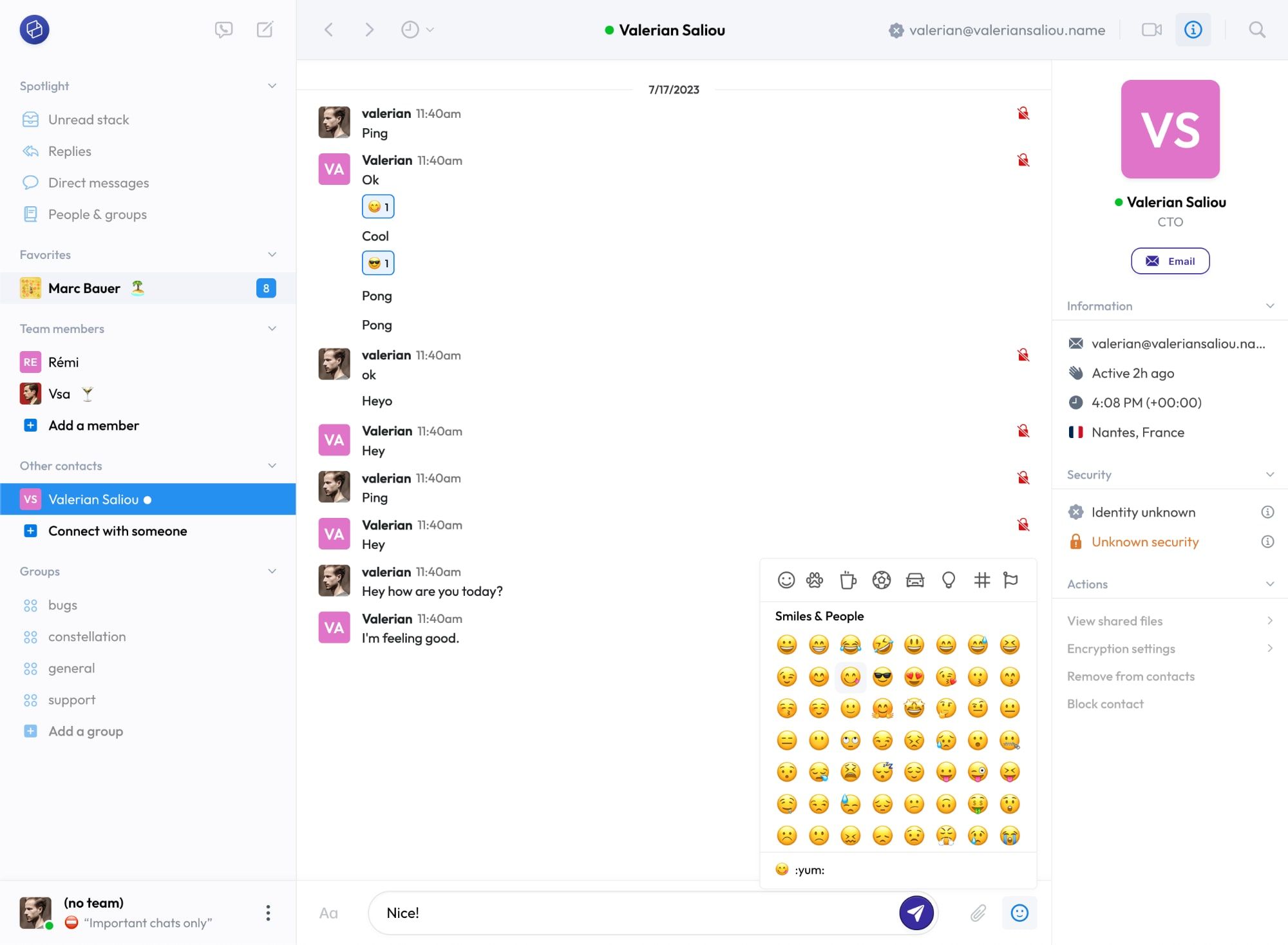The width and height of the screenshot is (1288, 945).
Task: Collapse the Favorites section
Action: pyautogui.click(x=271, y=254)
